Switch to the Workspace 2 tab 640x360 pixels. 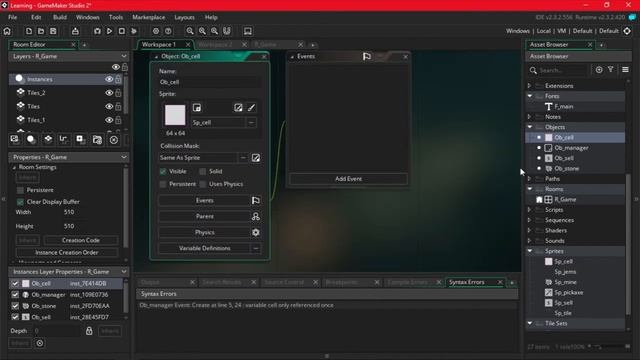[215, 44]
